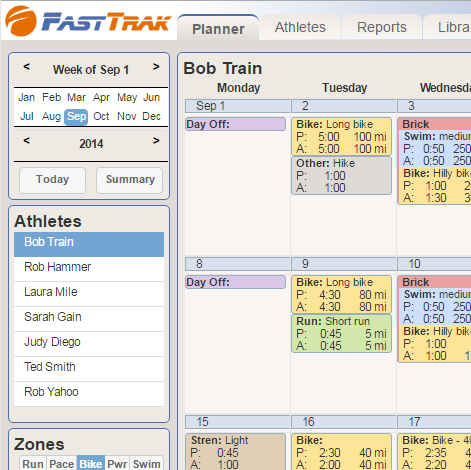Viewport: 471px width, 470px height.
Task: Open Swim medium segment on Sep 3
Action: (x=435, y=148)
